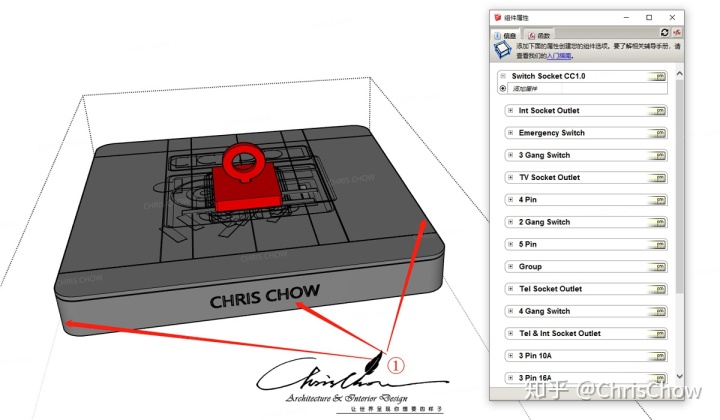Select the Group name
Screen dimensions: 720x420
tap(530, 266)
